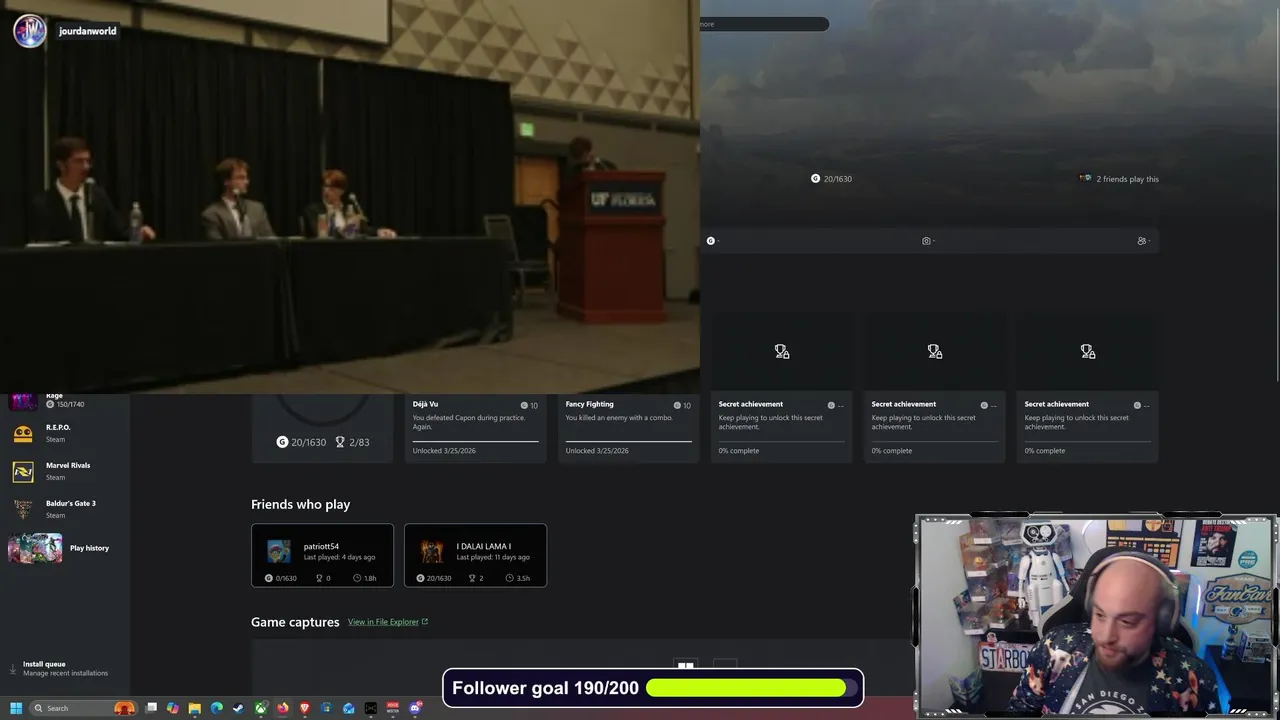Screen dimensions: 1280x720
Task: Click the Fancy Fighting unlock progress bar
Action: (628, 440)
